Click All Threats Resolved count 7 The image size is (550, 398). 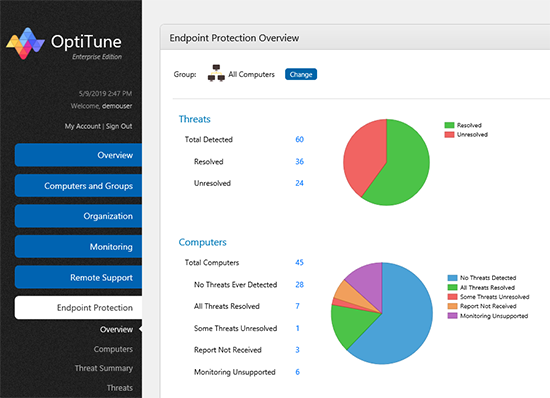point(297,306)
